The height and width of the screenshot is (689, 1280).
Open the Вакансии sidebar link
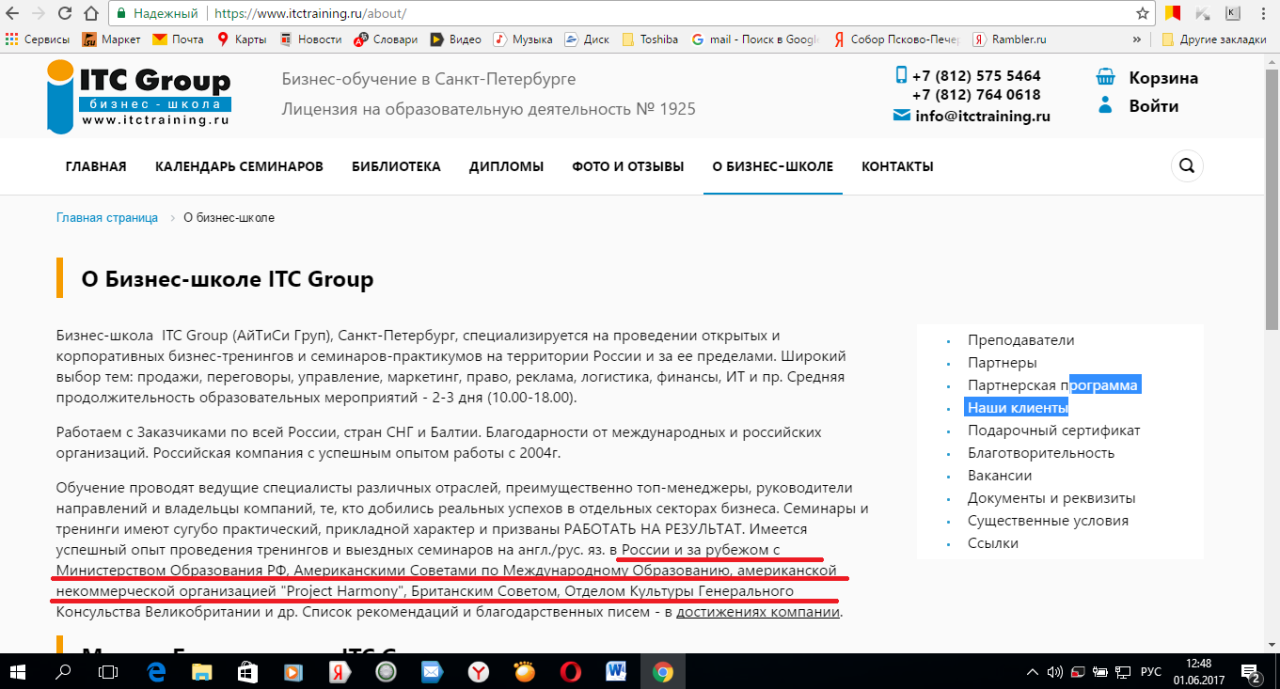(1000, 475)
